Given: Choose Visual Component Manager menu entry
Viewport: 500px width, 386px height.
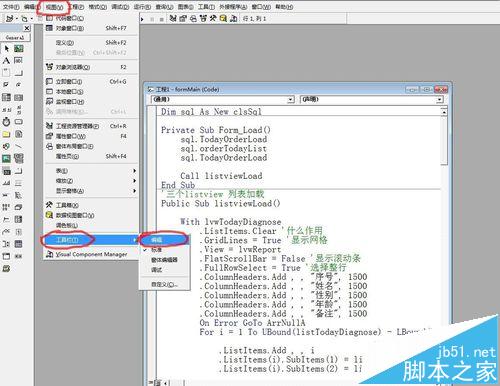Looking at the screenshot, I should pos(91,254).
